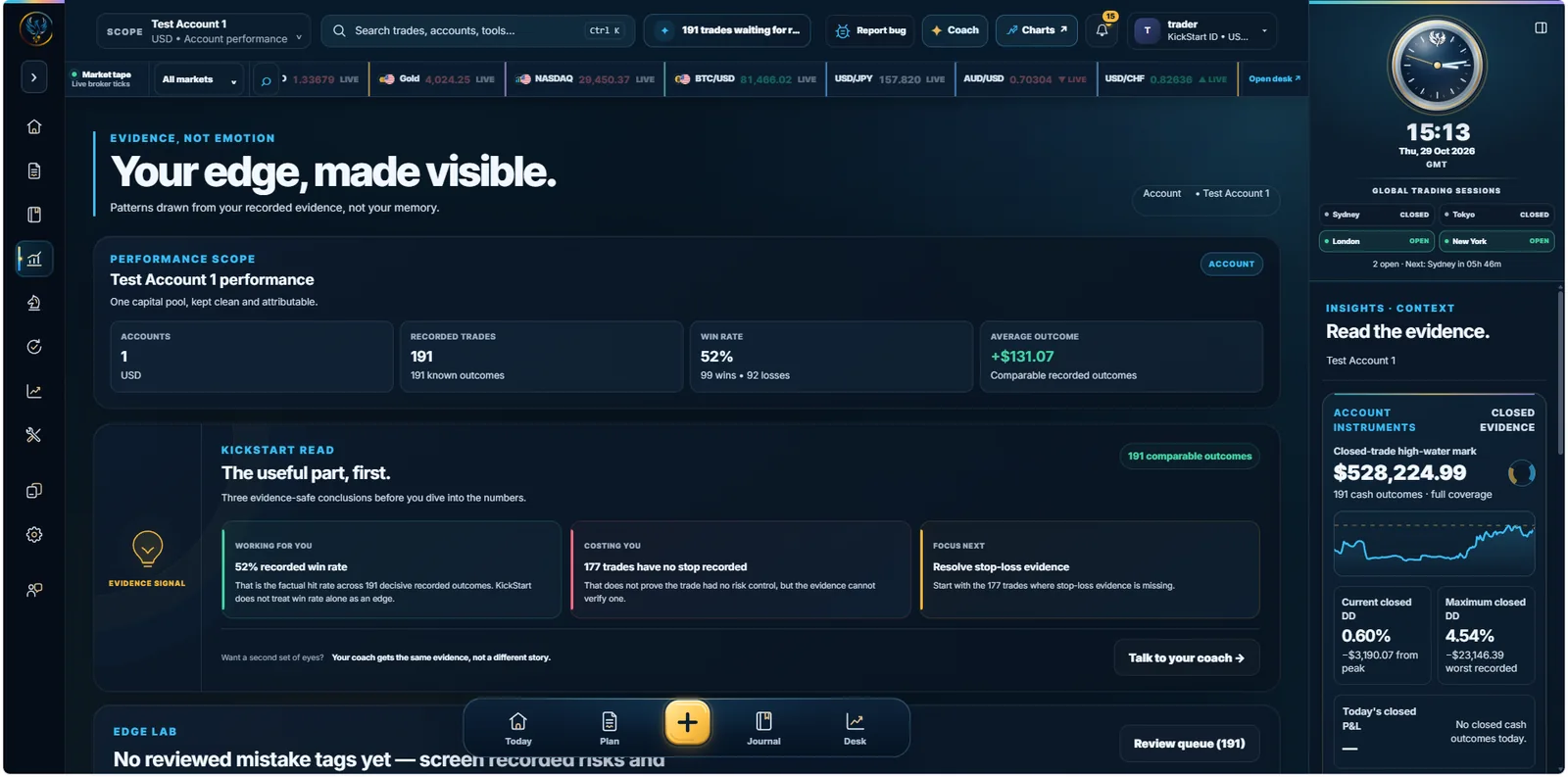This screenshot has width=1568, height=777.
Task: Click the yellow plus add button
Action: click(x=687, y=723)
